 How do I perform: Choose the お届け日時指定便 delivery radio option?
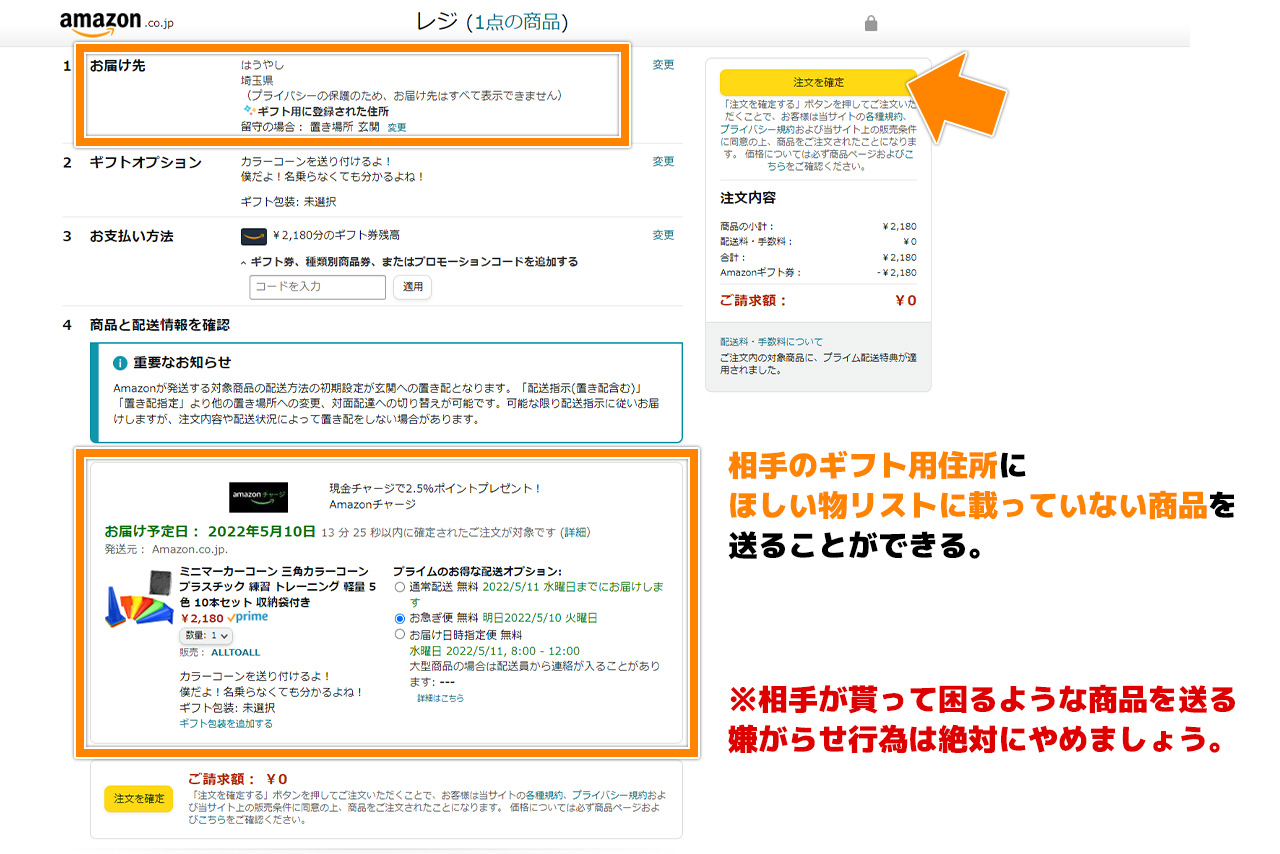coord(400,635)
